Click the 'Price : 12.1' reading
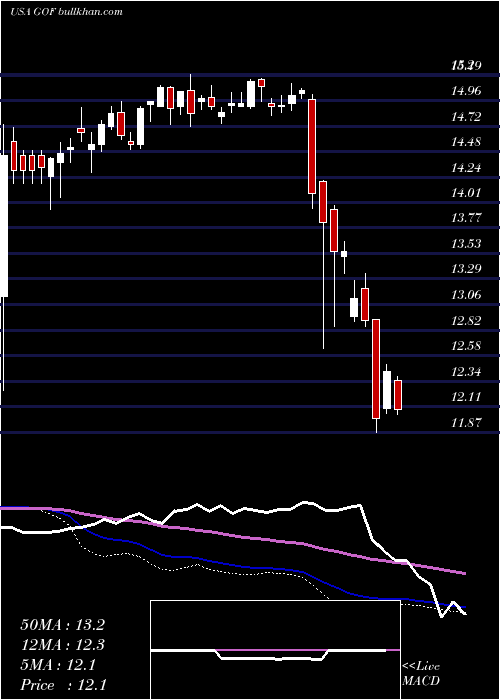 click(x=63, y=685)
